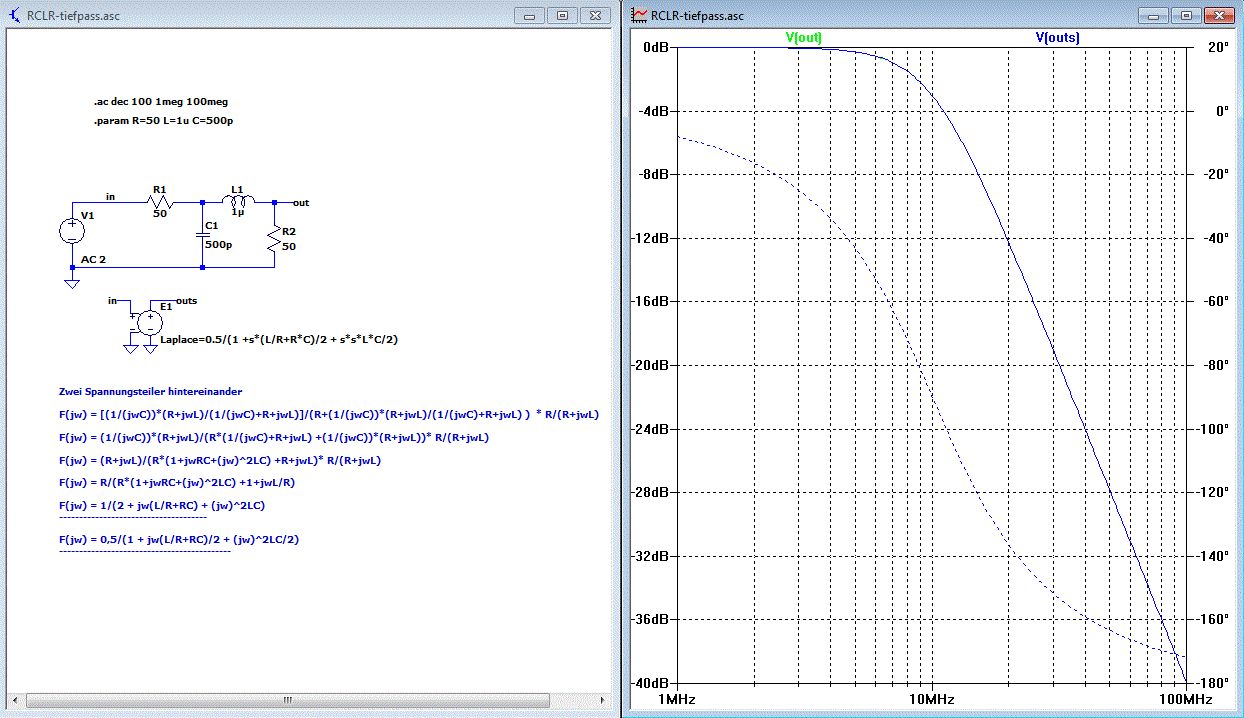Click the E1 Laplace source symbol

(x=149, y=321)
